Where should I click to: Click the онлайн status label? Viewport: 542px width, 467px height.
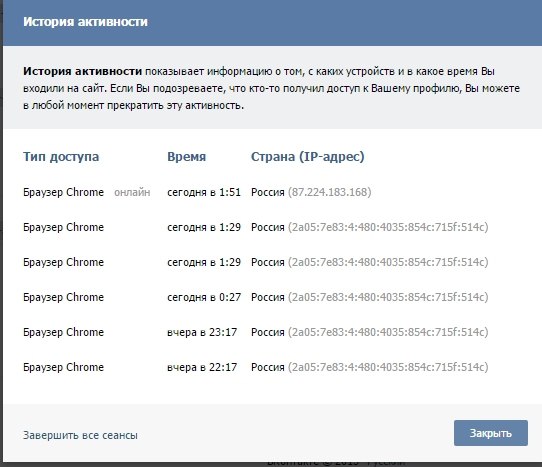click(132, 192)
